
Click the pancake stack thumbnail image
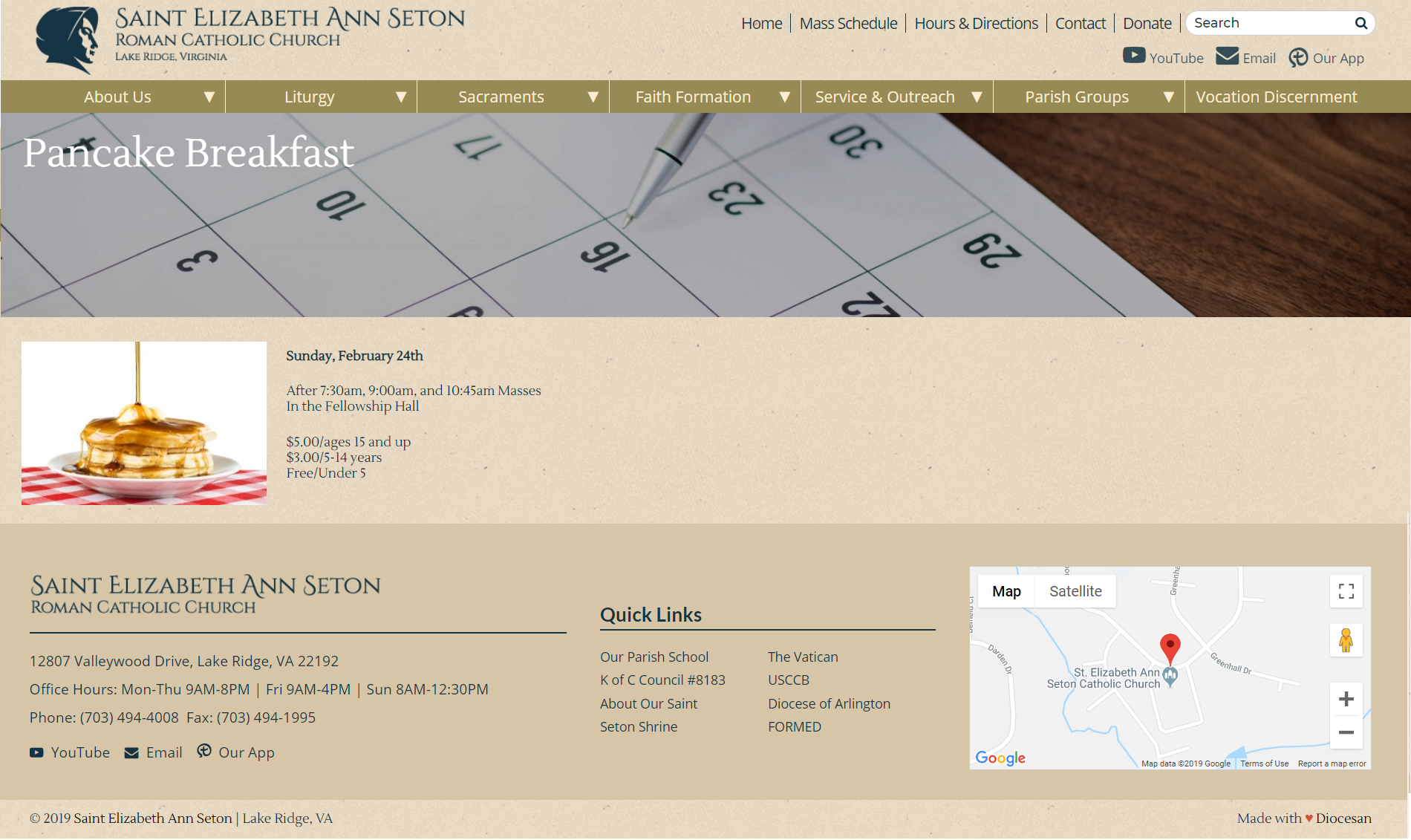tap(144, 423)
